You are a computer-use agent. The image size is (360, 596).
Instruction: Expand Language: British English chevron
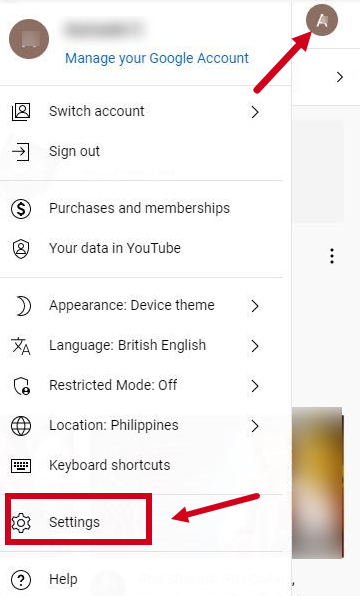click(x=255, y=346)
